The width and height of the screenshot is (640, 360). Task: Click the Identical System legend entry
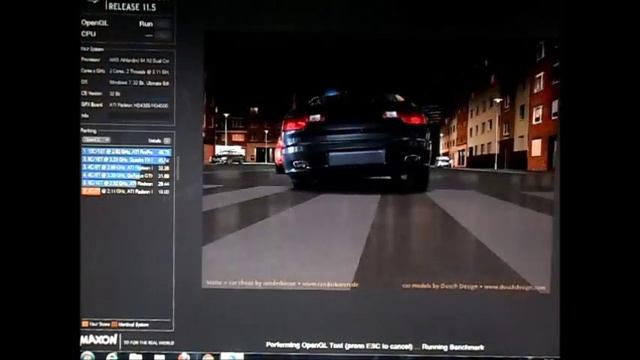pyautogui.click(x=130, y=325)
